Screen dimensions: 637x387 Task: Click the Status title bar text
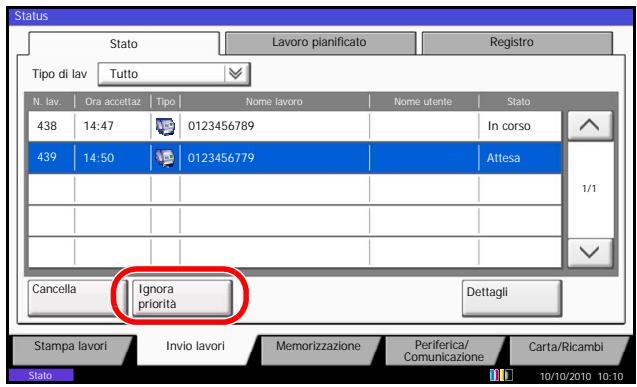coord(31,16)
